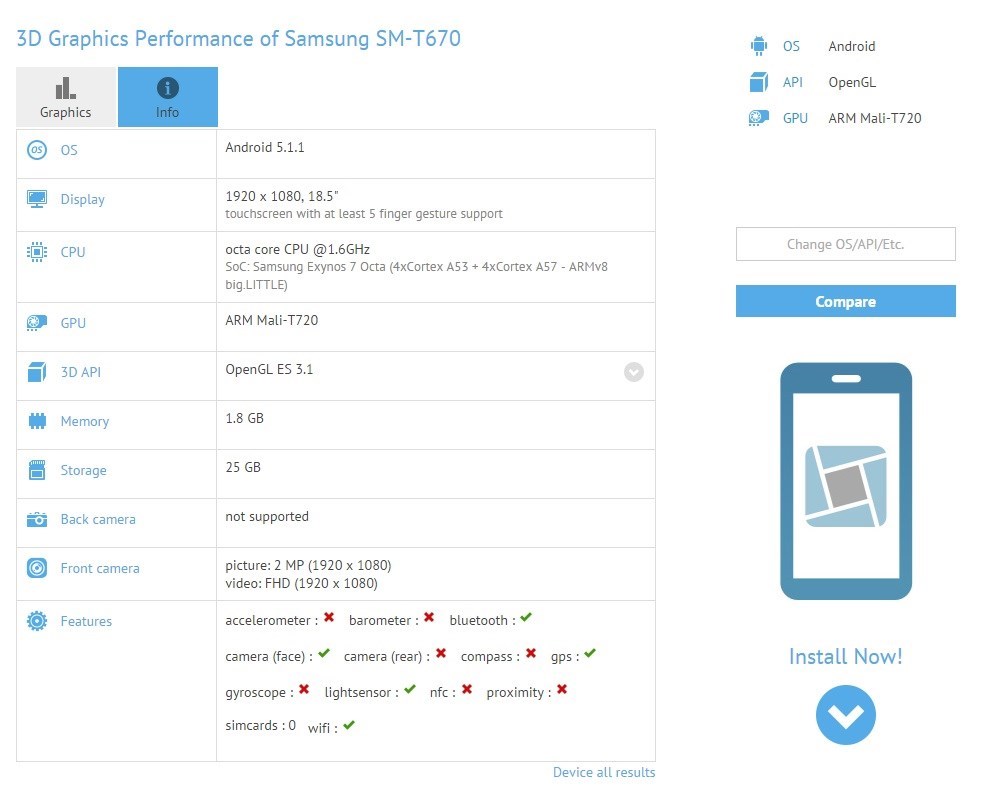Click the nfc red cross mark
The image size is (987, 810).
point(466,689)
